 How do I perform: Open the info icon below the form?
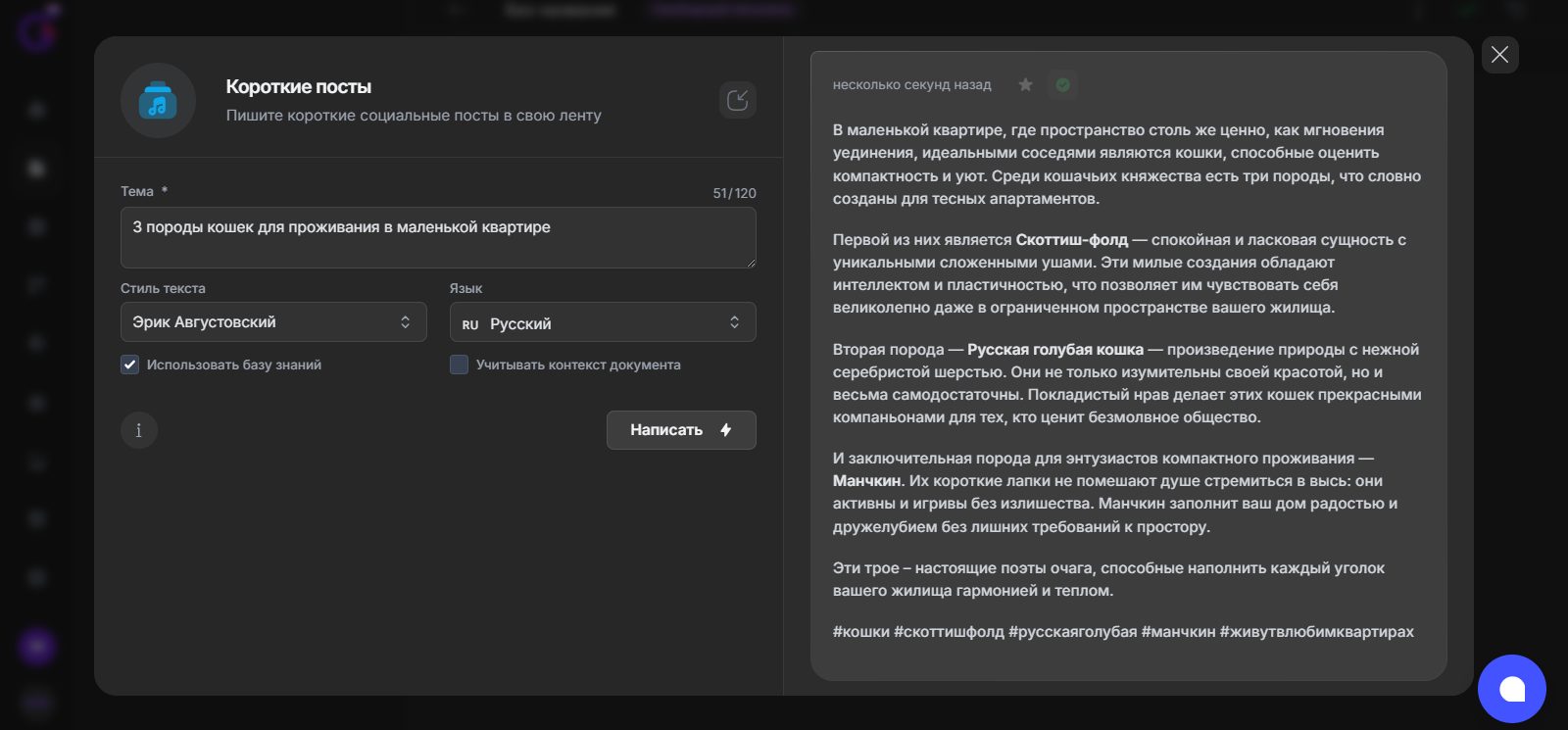pyautogui.click(x=139, y=430)
